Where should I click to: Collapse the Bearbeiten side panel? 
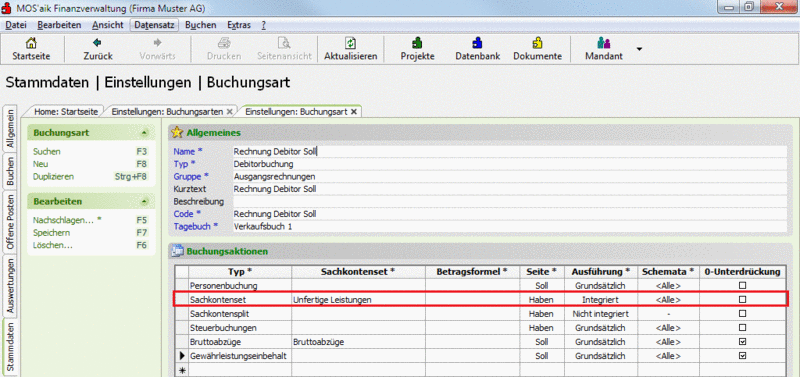point(144,202)
